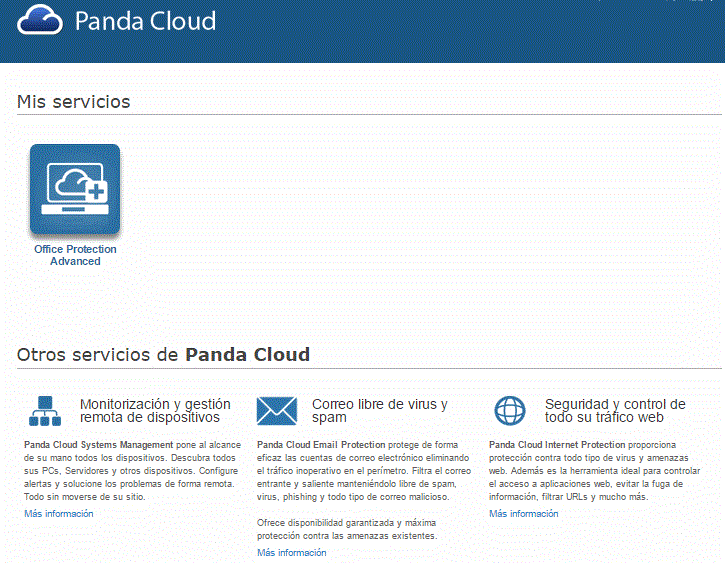The image size is (725, 563).
Task: Click the Otros servicios de Panda Cloud heading
Action: [x=163, y=355]
